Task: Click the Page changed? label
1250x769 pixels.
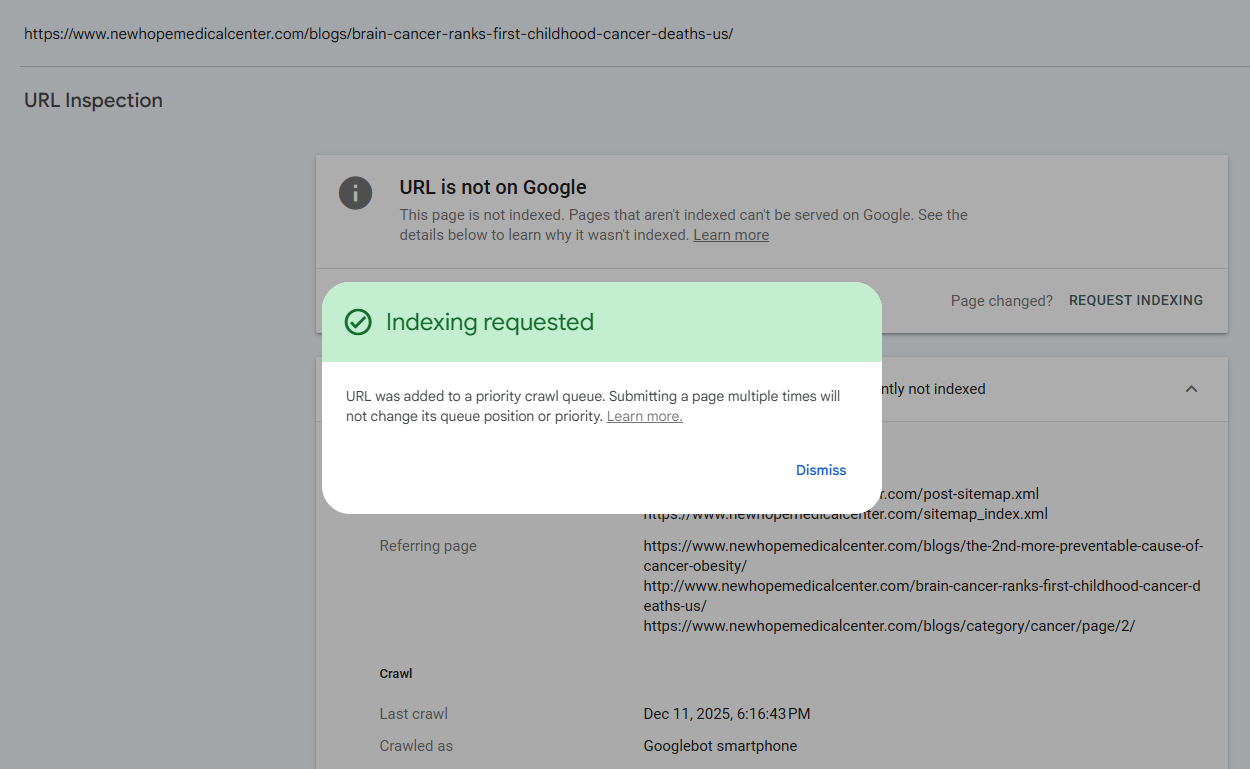Action: point(1001,300)
